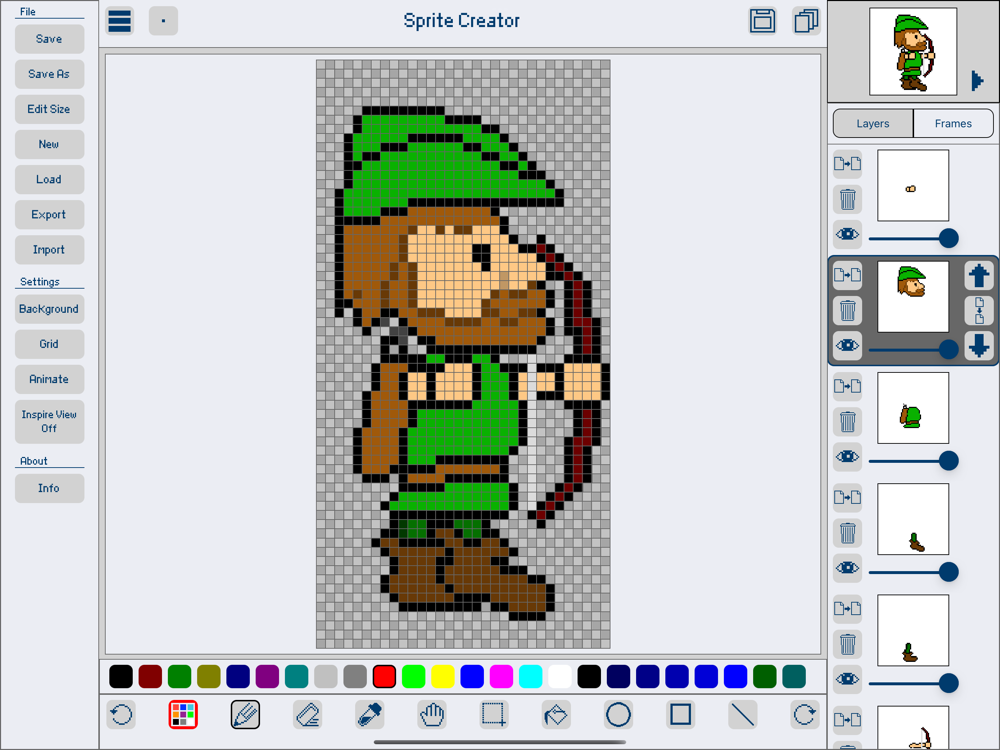Move selected head layer up
Screen dimensions: 1000x750
pos(979,276)
